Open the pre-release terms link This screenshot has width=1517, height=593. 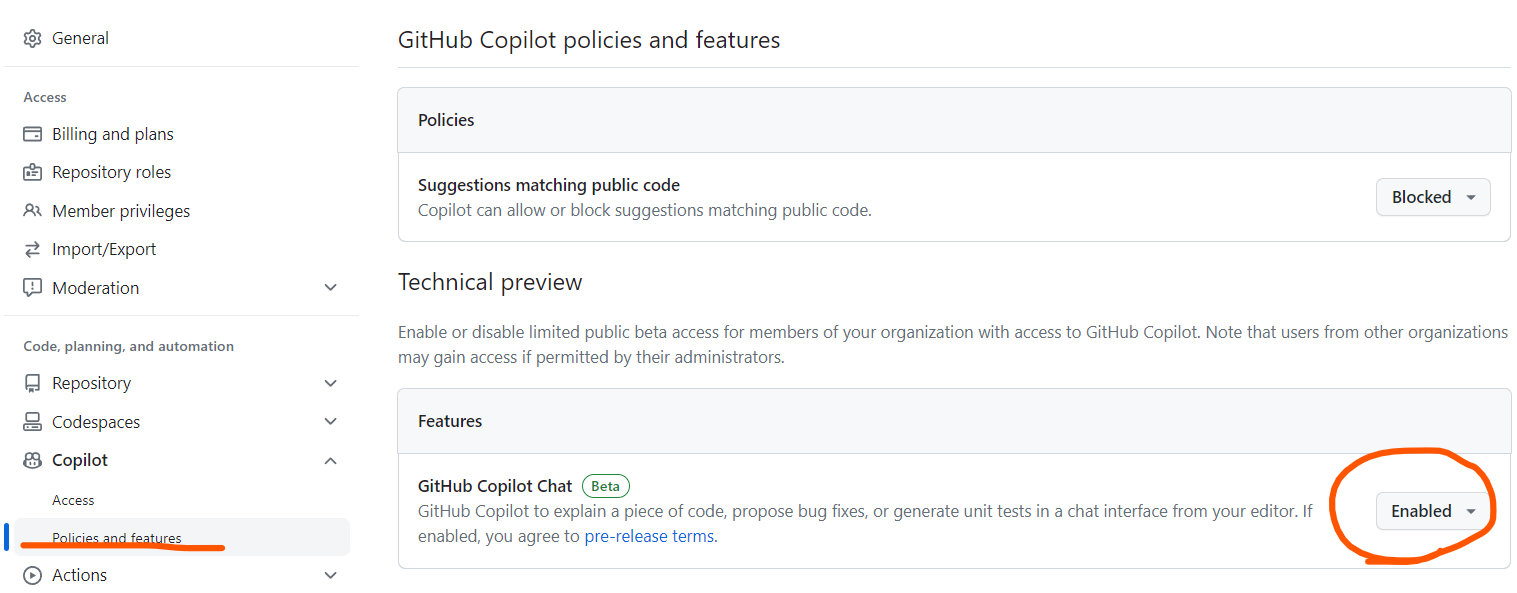click(649, 536)
